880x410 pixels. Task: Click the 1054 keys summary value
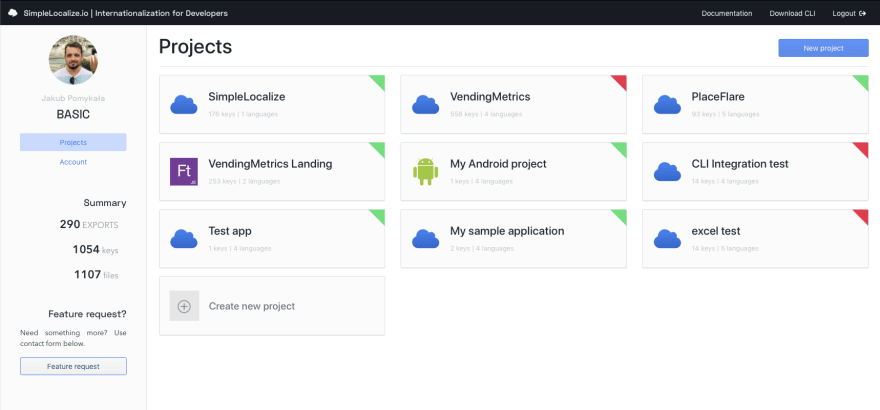point(95,250)
